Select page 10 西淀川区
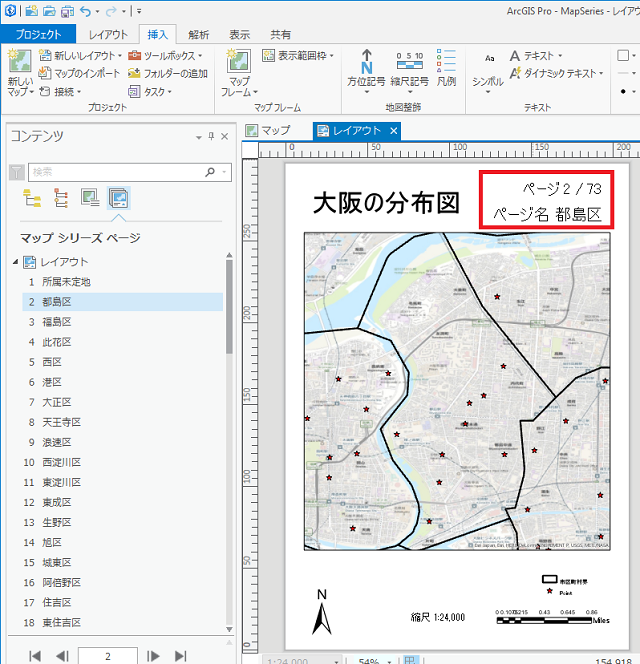The image size is (640, 664). click(122, 462)
